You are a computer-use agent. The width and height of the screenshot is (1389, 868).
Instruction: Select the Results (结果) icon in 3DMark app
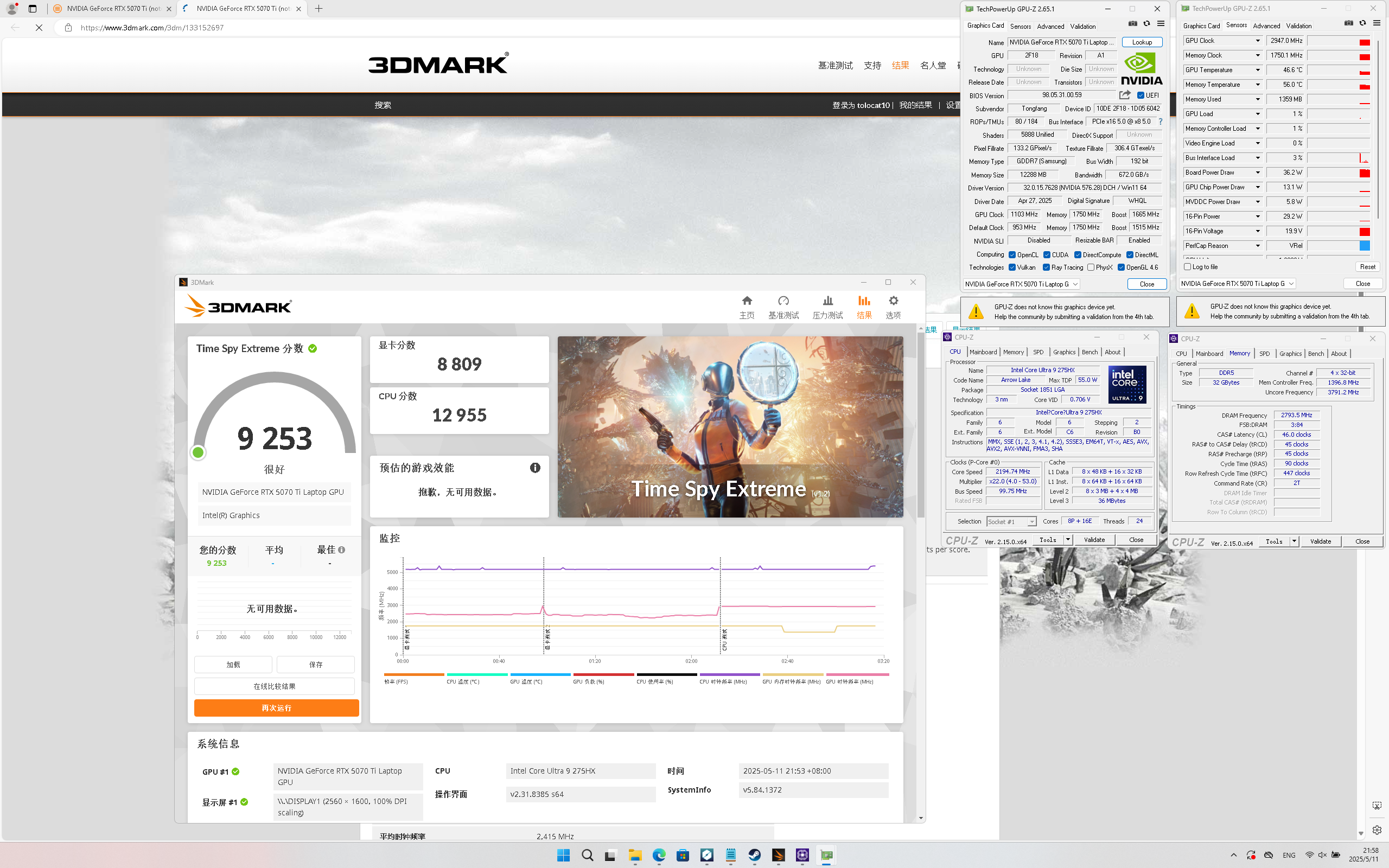tap(864, 301)
